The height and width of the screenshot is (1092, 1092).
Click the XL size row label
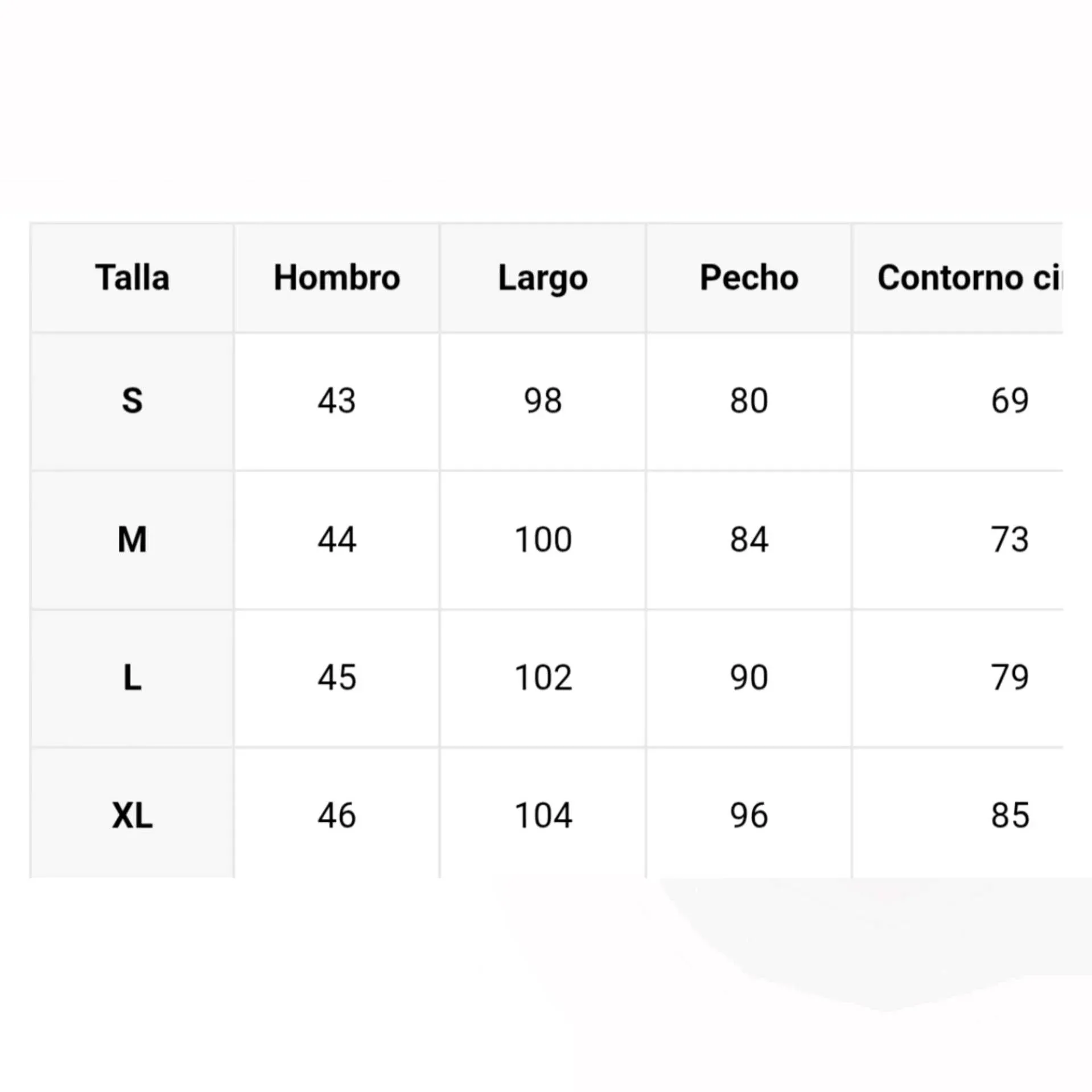point(132,815)
